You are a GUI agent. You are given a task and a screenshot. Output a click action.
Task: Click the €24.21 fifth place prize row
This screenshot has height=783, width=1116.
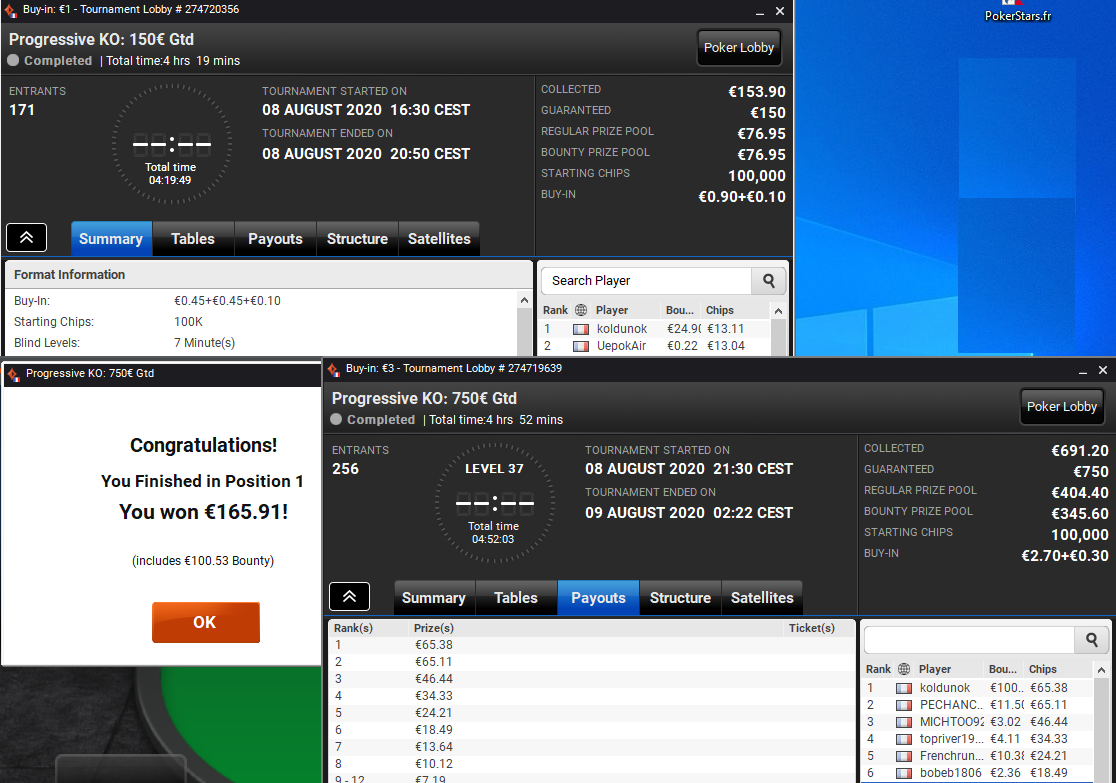click(x=591, y=713)
